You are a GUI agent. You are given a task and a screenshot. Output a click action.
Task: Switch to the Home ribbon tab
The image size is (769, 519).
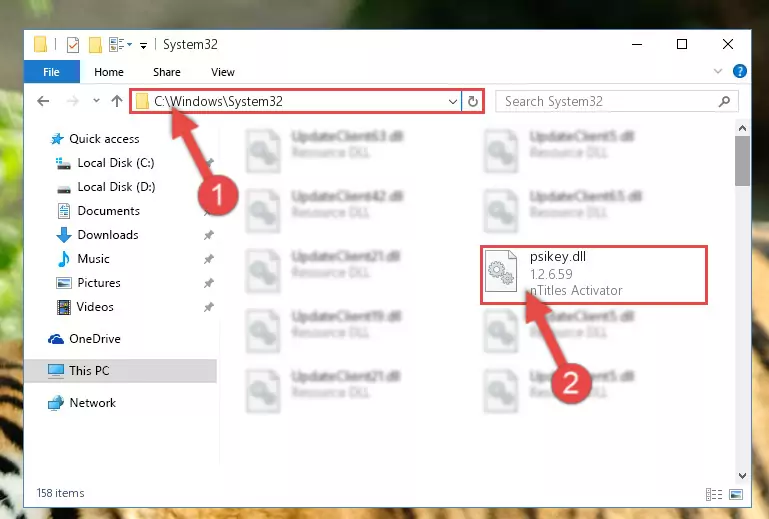(x=109, y=72)
